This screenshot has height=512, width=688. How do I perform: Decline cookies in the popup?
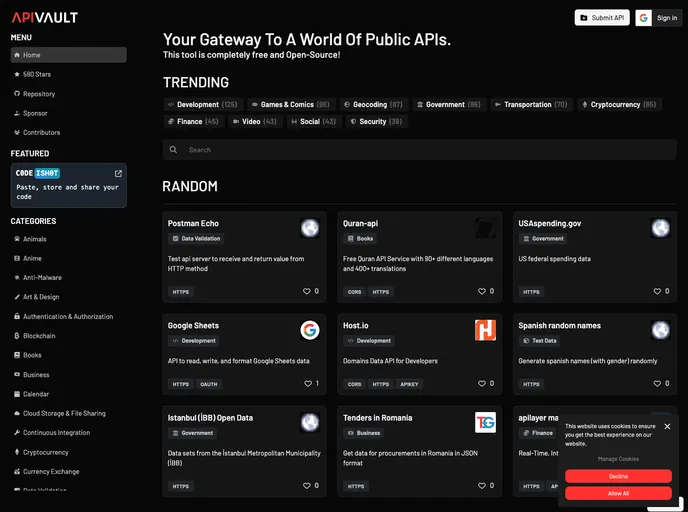[x=618, y=476]
